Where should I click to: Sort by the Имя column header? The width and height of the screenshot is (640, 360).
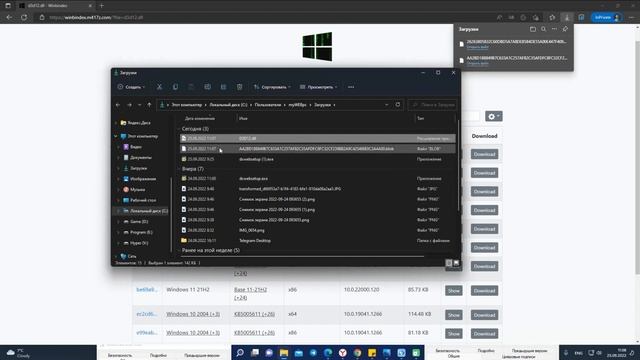click(243, 118)
